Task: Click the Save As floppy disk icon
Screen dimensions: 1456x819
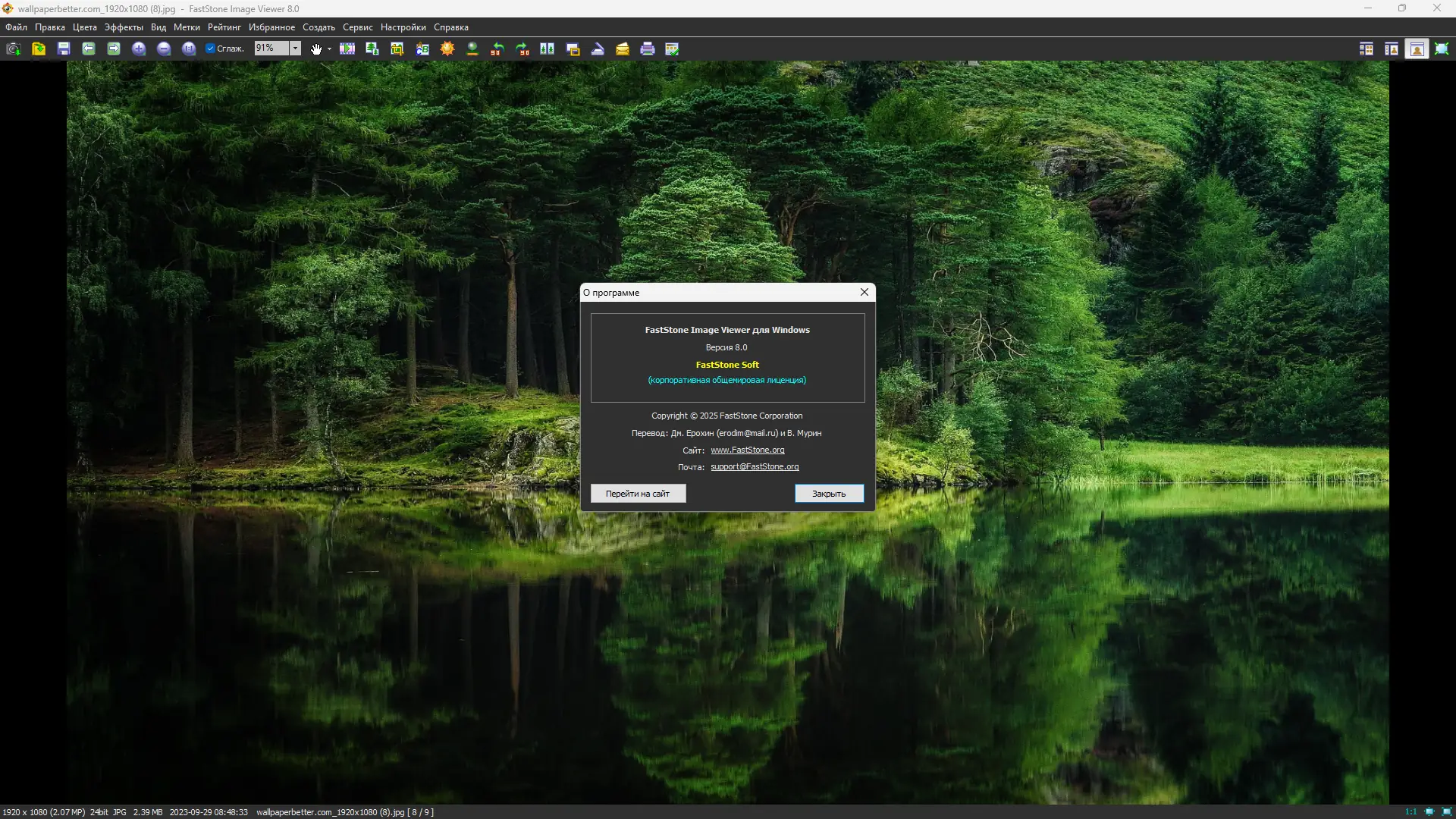Action: (x=64, y=49)
